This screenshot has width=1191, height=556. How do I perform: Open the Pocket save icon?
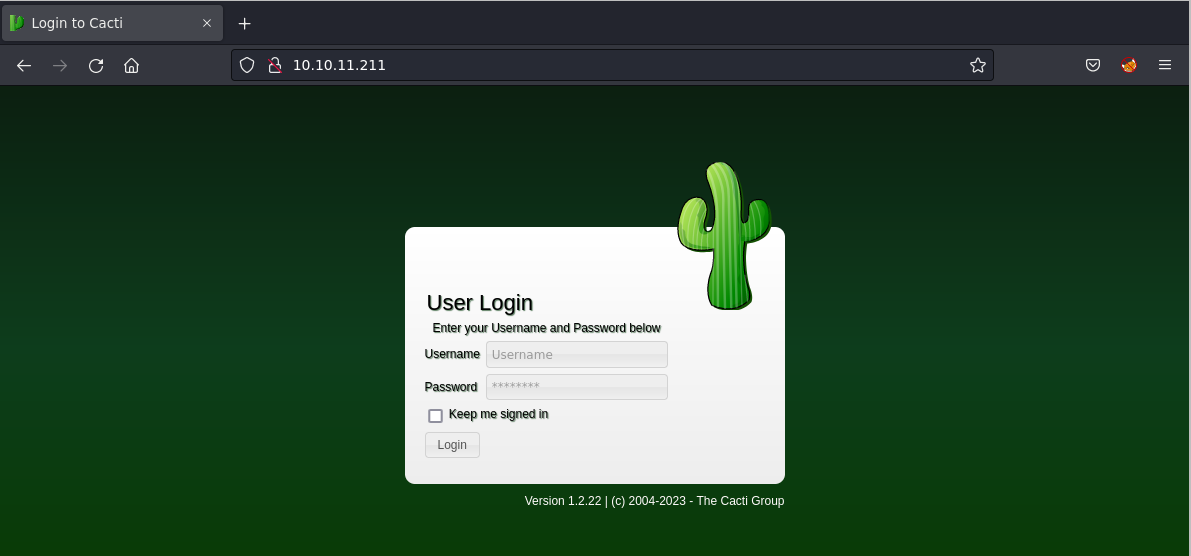(x=1092, y=65)
